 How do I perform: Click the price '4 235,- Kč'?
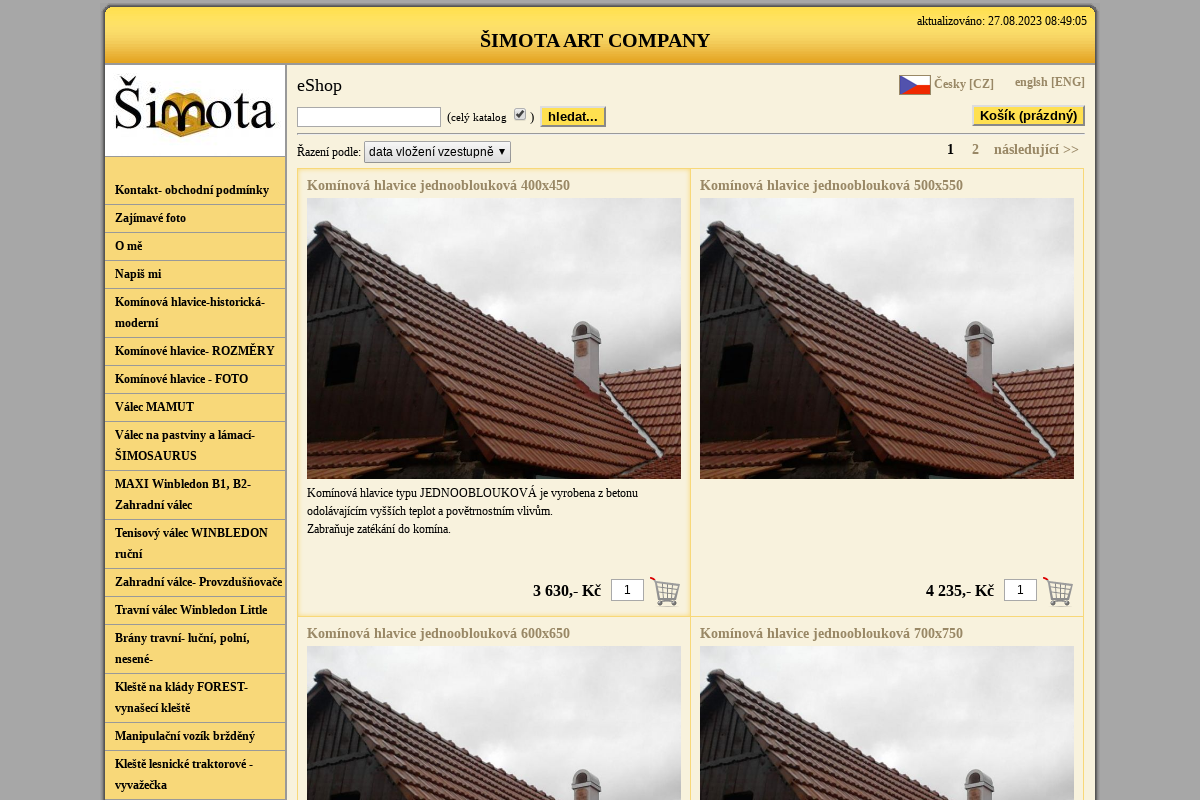click(x=960, y=591)
